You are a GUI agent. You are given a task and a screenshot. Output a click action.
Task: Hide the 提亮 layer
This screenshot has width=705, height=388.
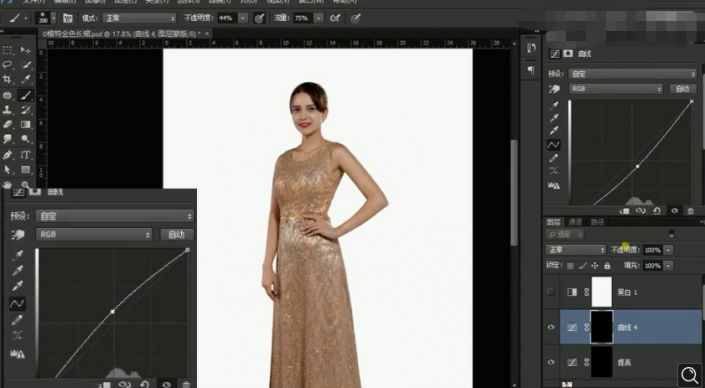click(x=551, y=362)
